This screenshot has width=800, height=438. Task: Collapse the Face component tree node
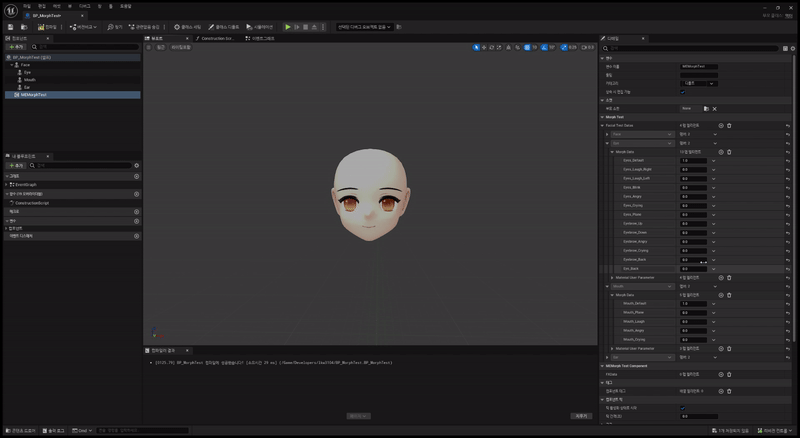point(11,65)
